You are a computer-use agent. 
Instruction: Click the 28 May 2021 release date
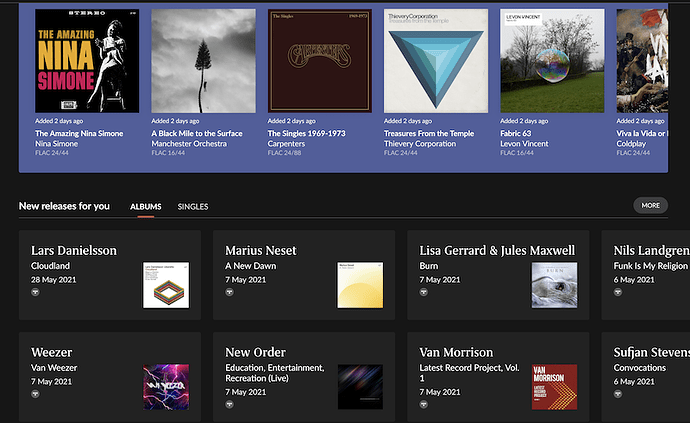pyautogui.click(x=53, y=280)
